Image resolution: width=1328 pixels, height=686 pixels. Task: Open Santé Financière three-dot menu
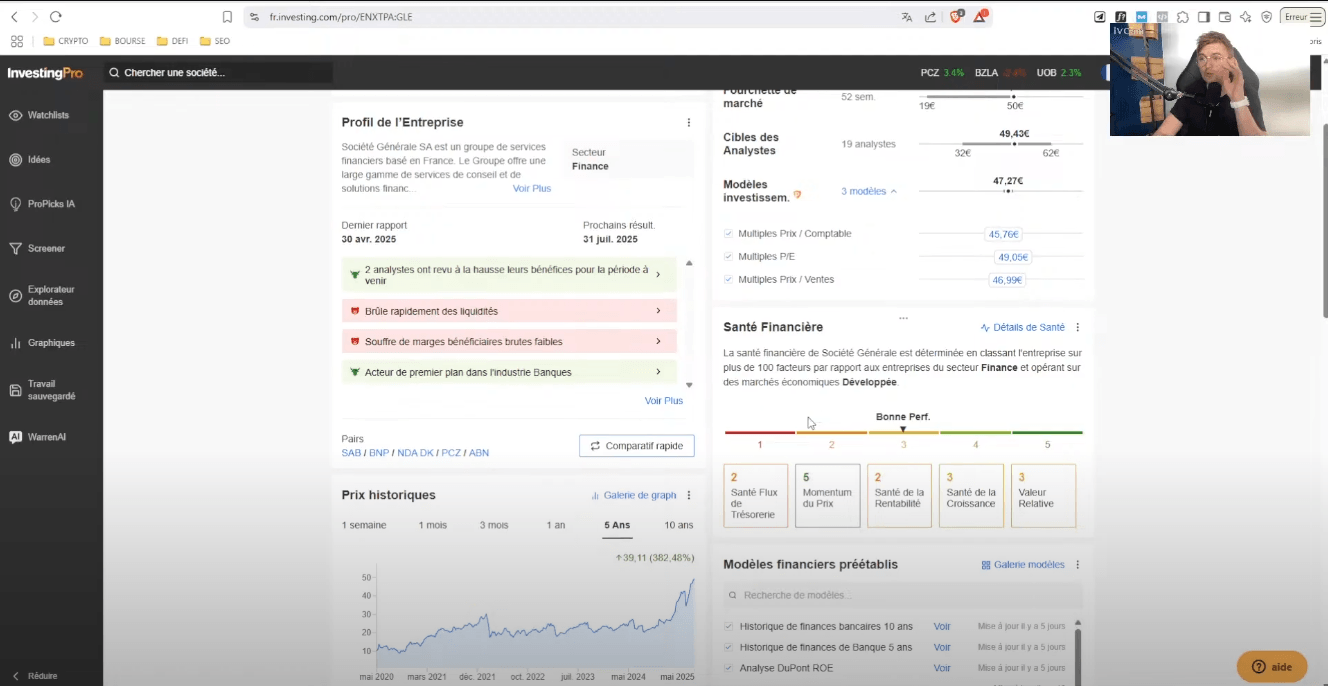point(1077,327)
